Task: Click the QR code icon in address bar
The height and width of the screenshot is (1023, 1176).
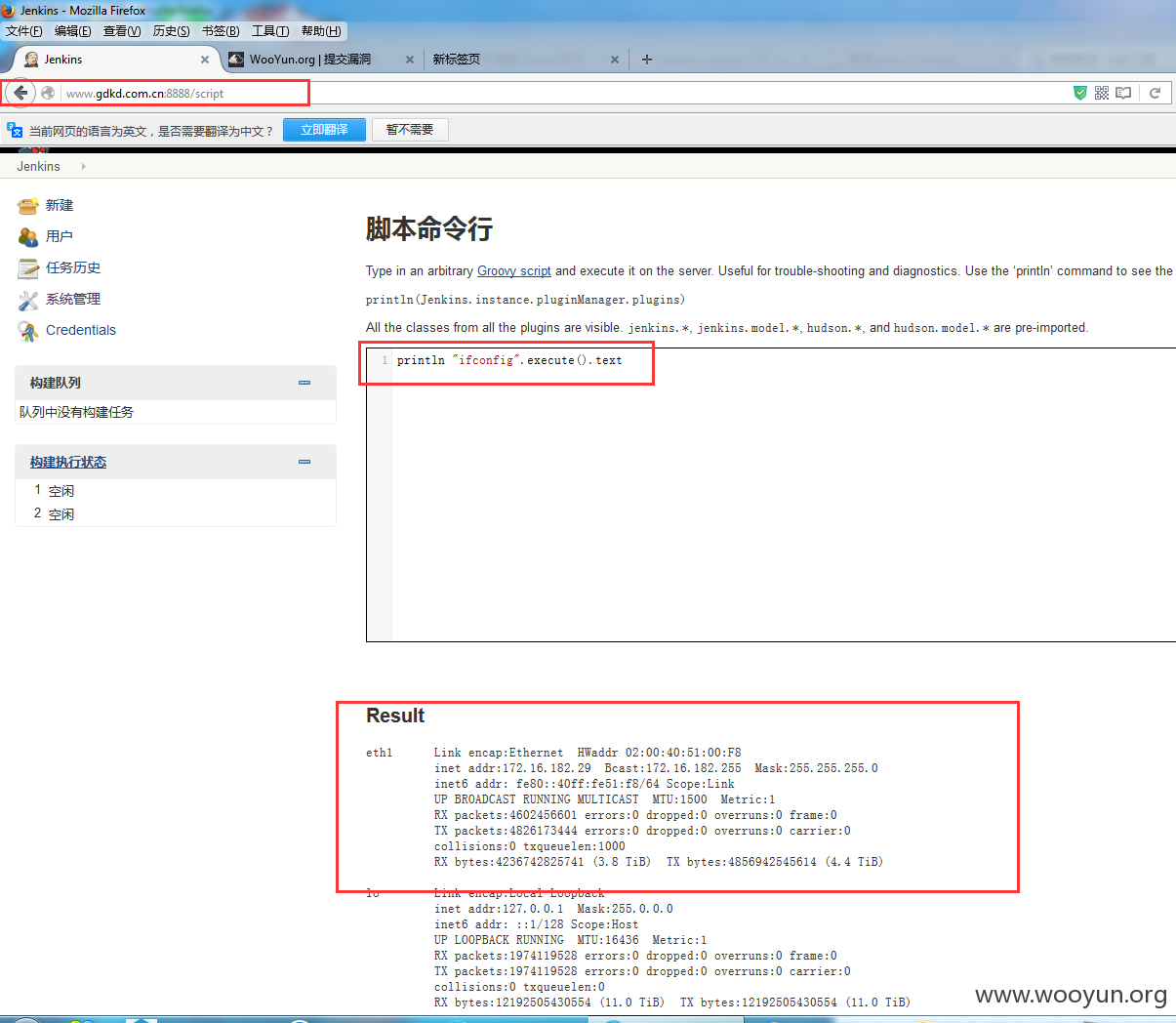Action: click(x=1101, y=93)
